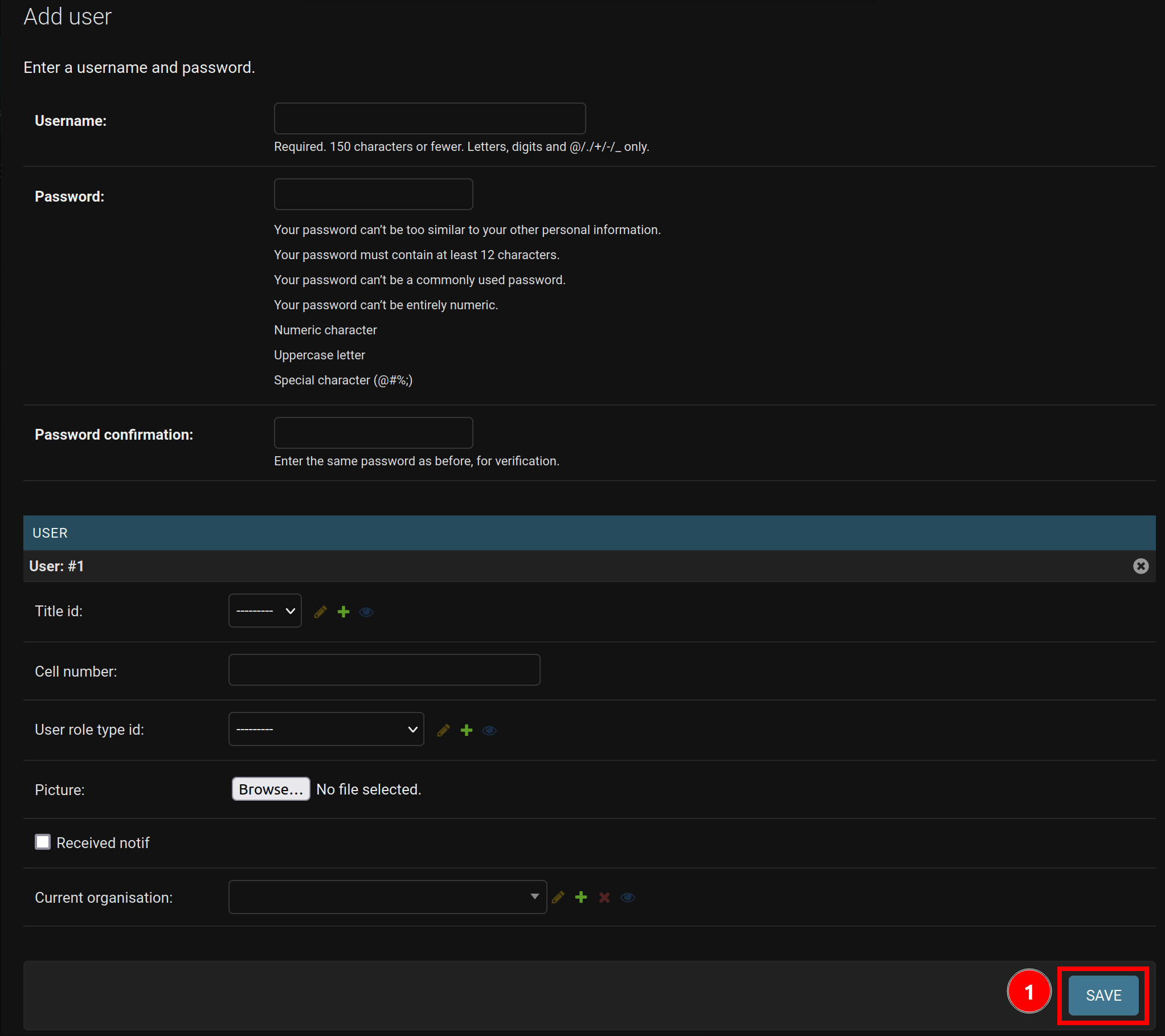The width and height of the screenshot is (1165, 1036).
Task: Click 'Numeric character' password hint
Action: (x=325, y=330)
